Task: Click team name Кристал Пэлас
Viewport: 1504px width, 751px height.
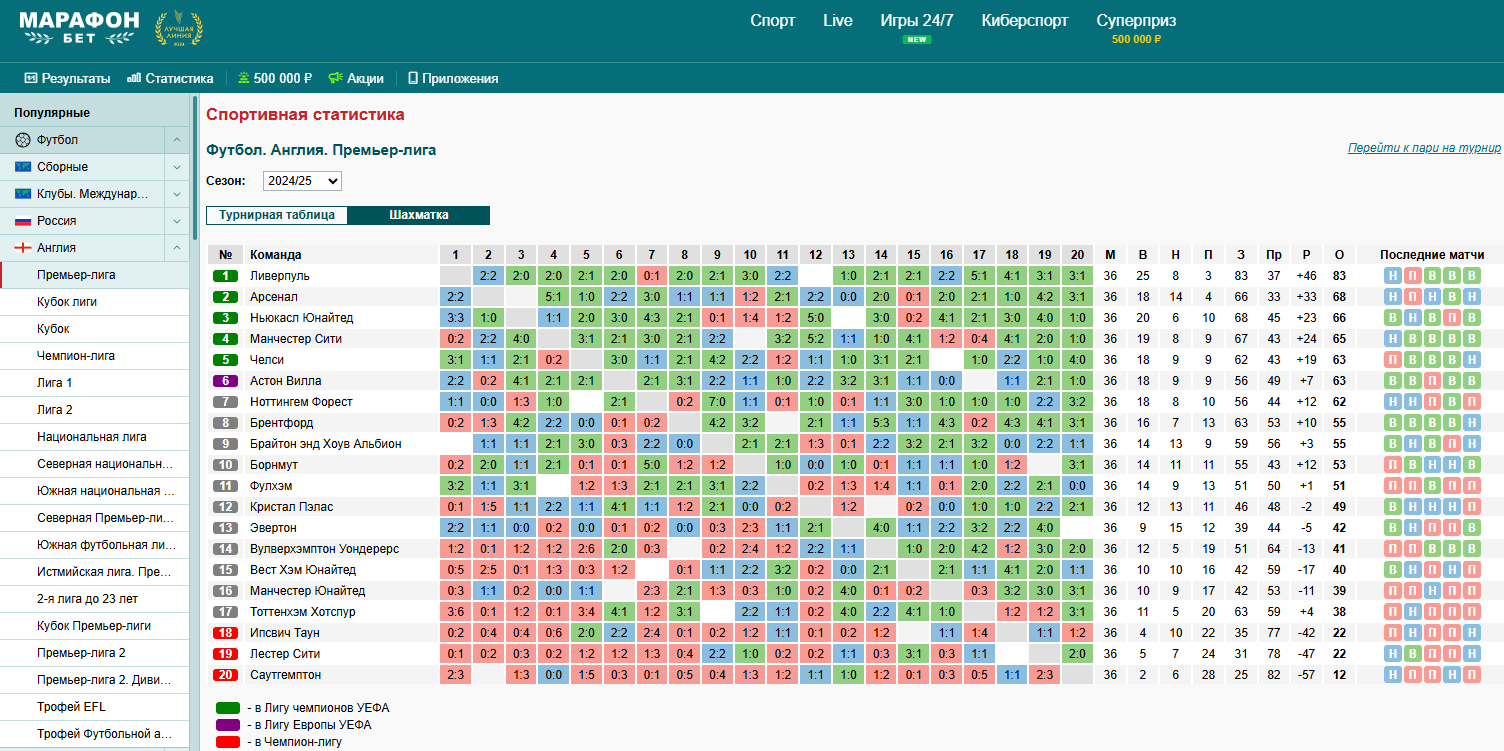Action: [292, 507]
